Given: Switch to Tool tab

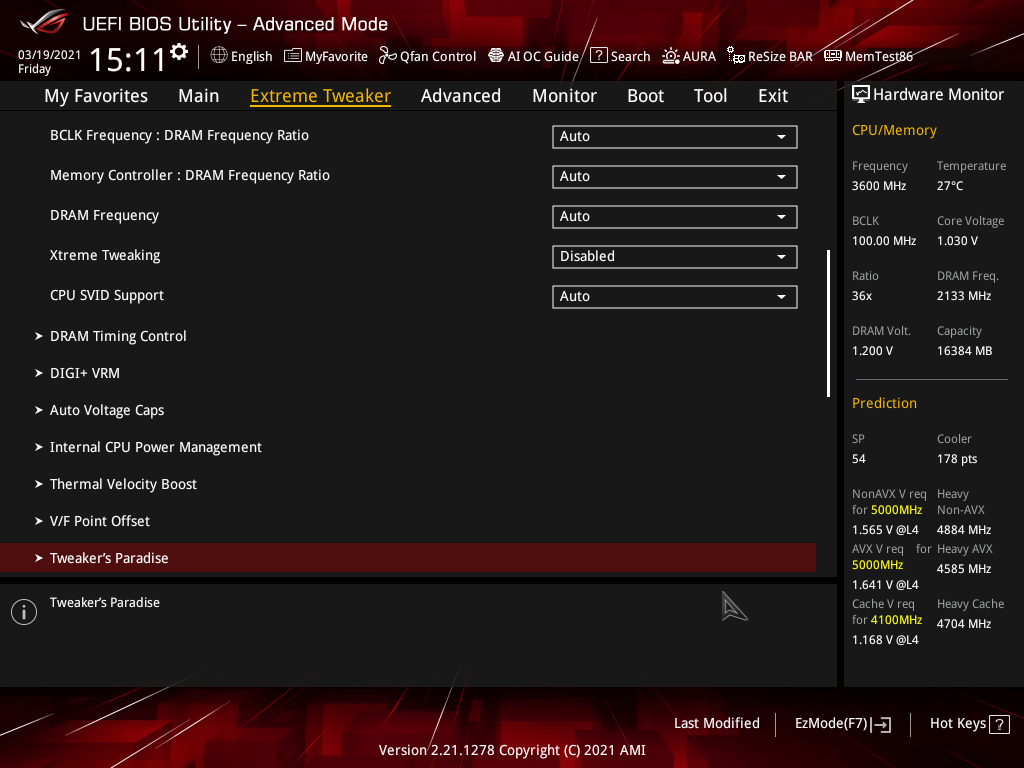Looking at the screenshot, I should pyautogui.click(x=711, y=96).
